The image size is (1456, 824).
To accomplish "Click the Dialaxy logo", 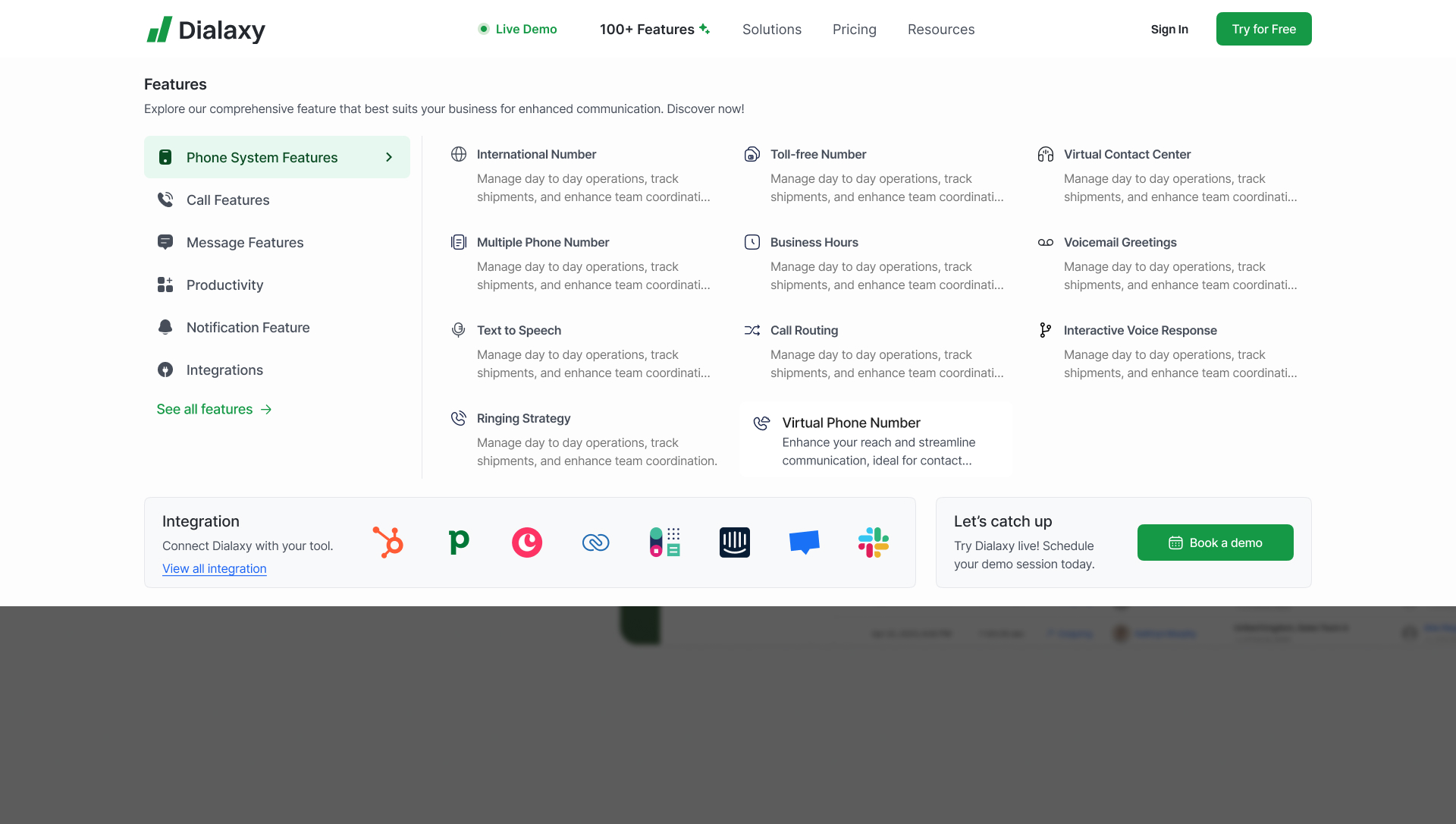I will tap(206, 30).
